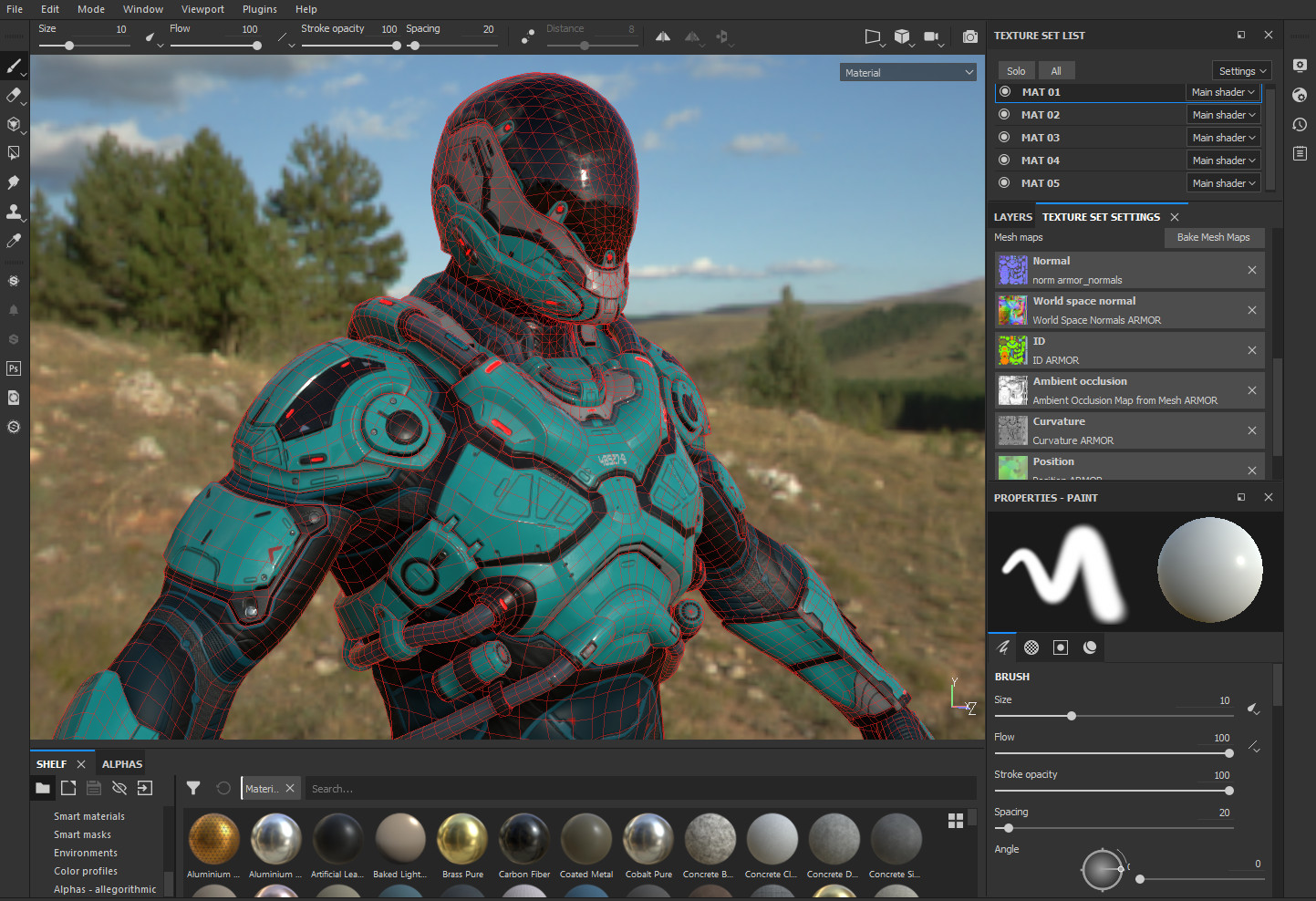
Task: Click the shelf hide-eye icon
Action: pyautogui.click(x=119, y=788)
